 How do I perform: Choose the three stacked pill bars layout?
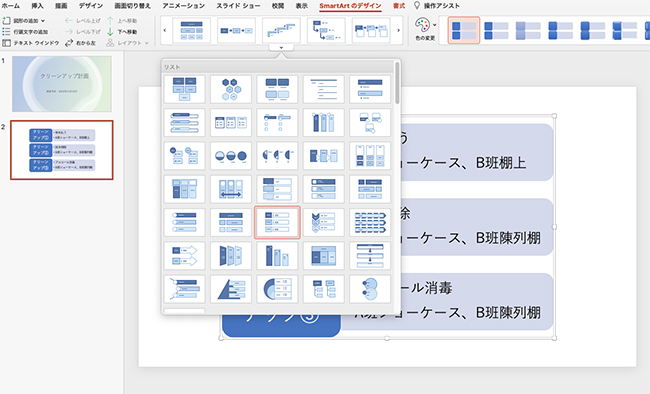[x=184, y=122]
